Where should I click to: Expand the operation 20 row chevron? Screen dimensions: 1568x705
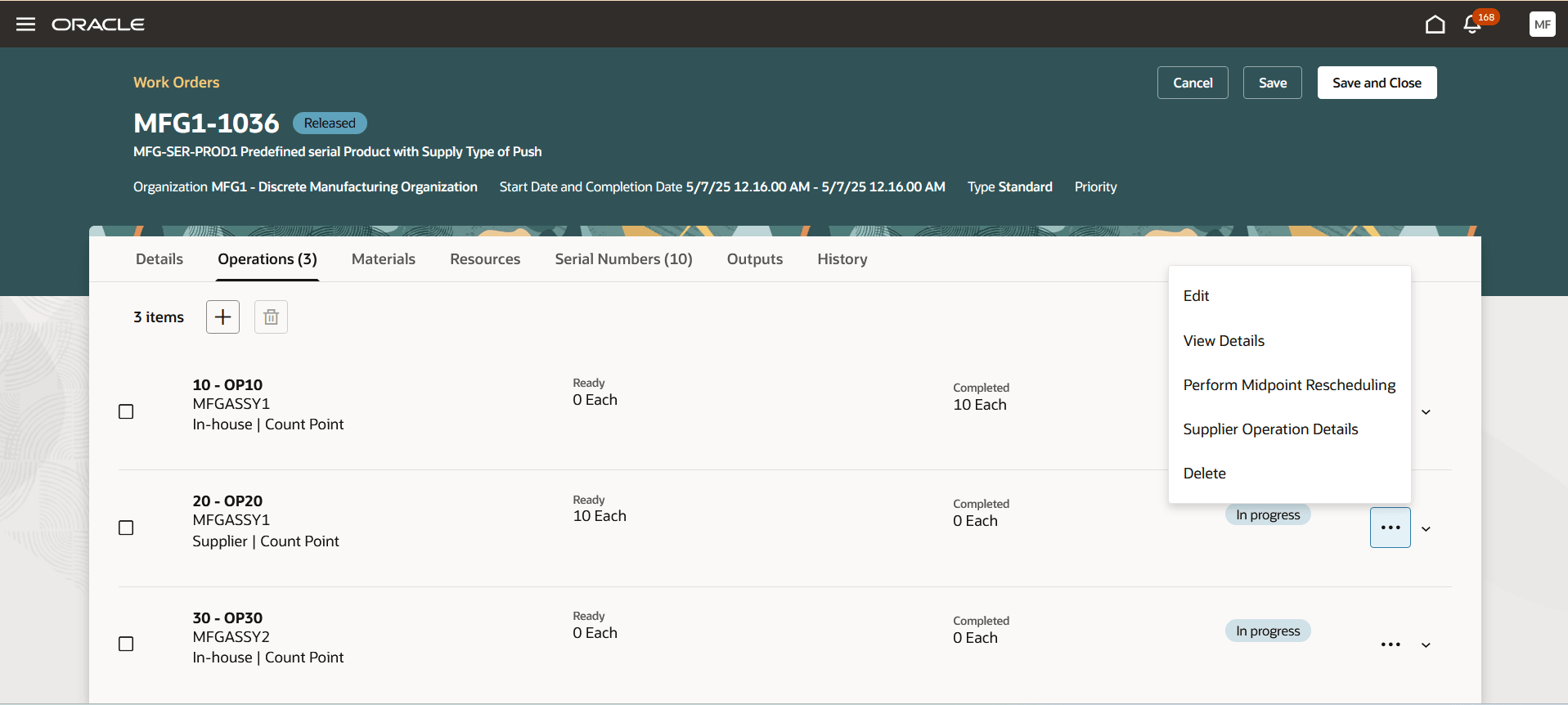[x=1426, y=529]
